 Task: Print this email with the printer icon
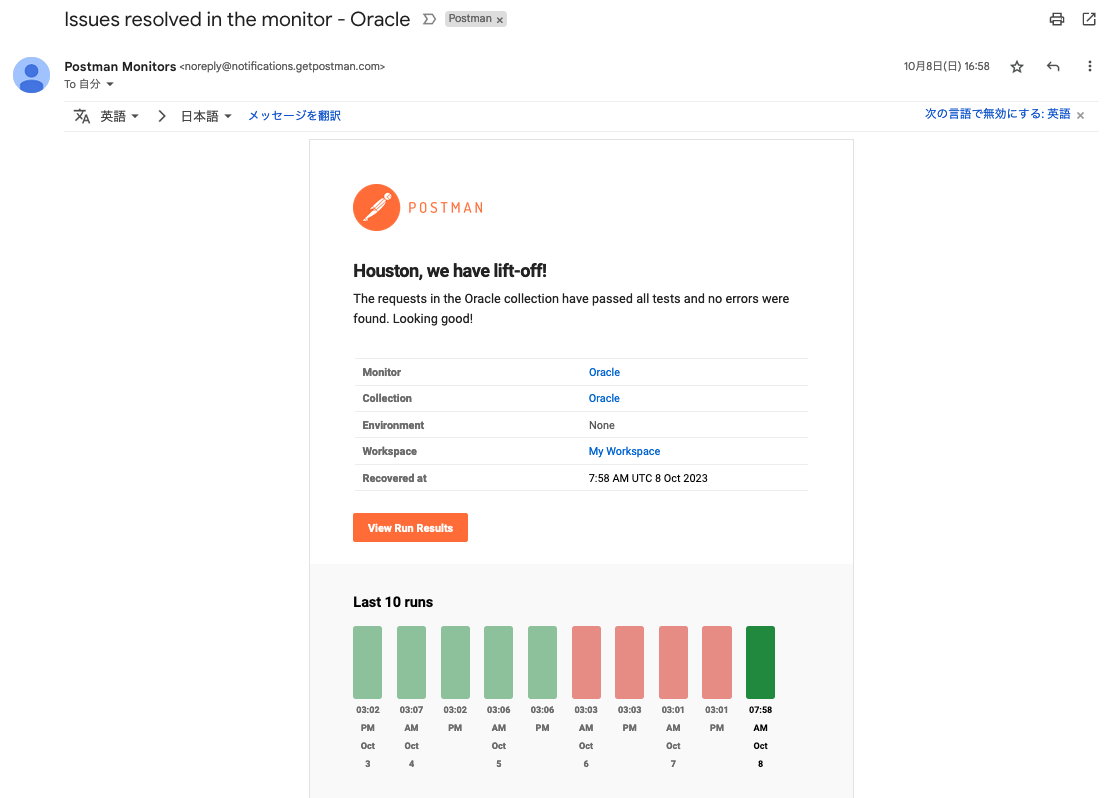point(1056,19)
